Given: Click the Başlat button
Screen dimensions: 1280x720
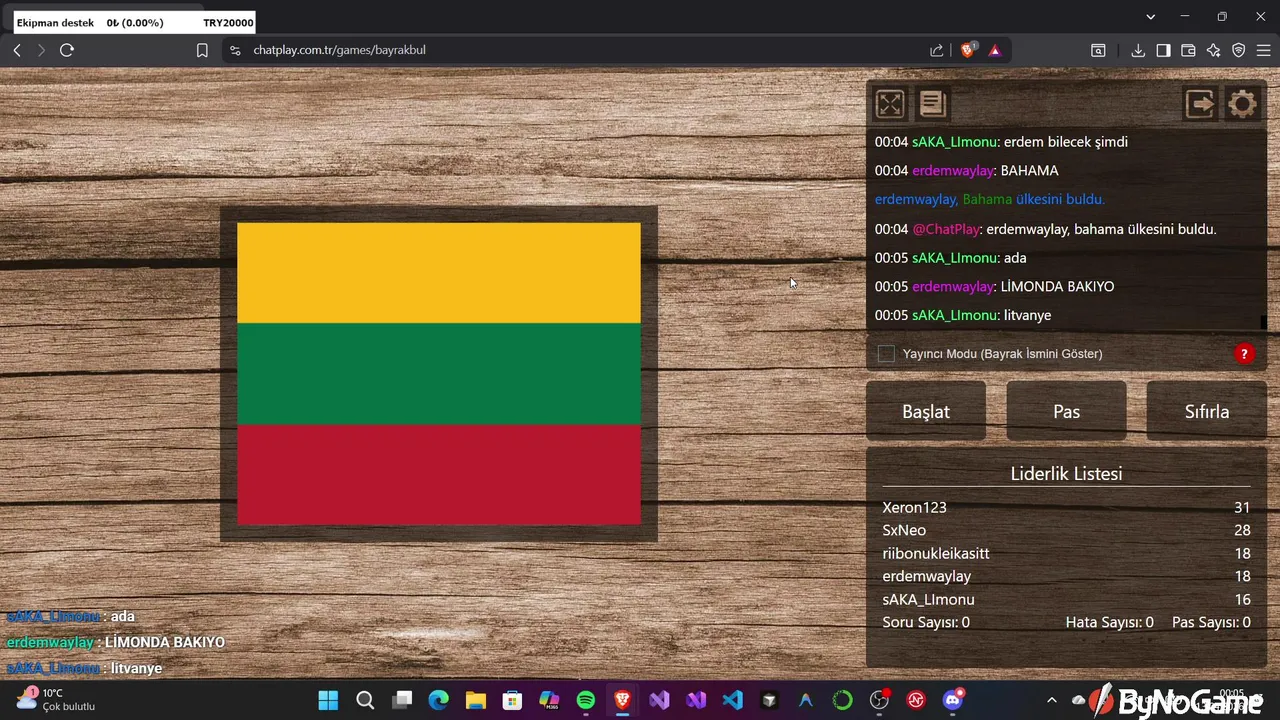Looking at the screenshot, I should pyautogui.click(x=926, y=411).
